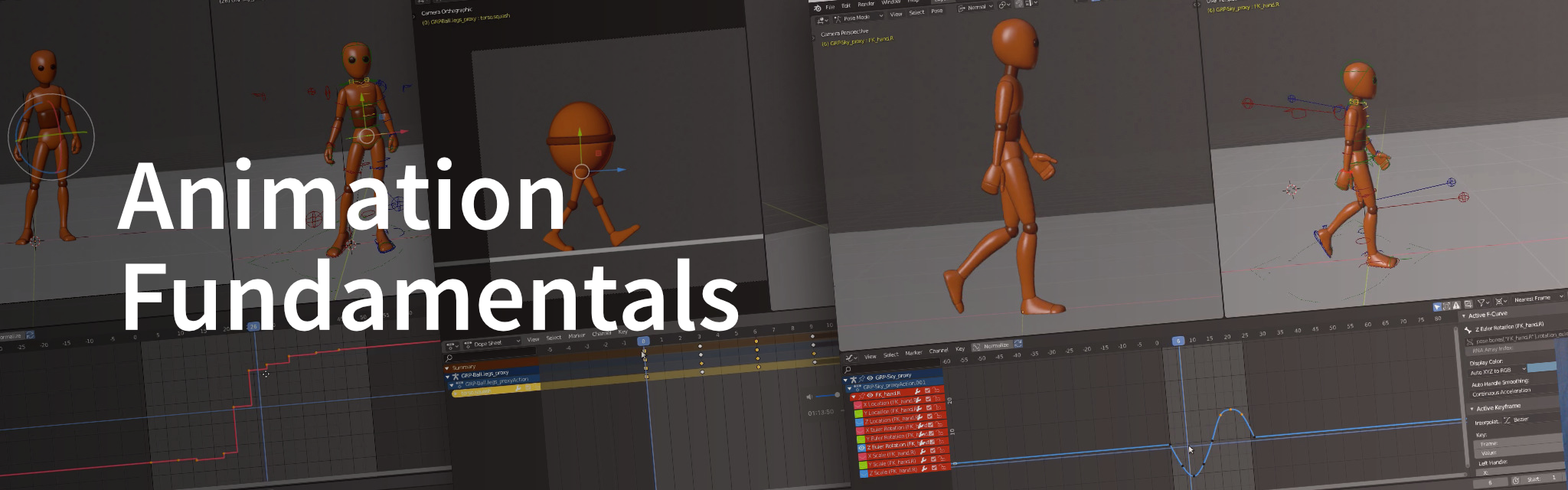This screenshot has height=490, width=1568.
Task: Uncheck the Y Scale channel checkbox
Action: (934, 461)
